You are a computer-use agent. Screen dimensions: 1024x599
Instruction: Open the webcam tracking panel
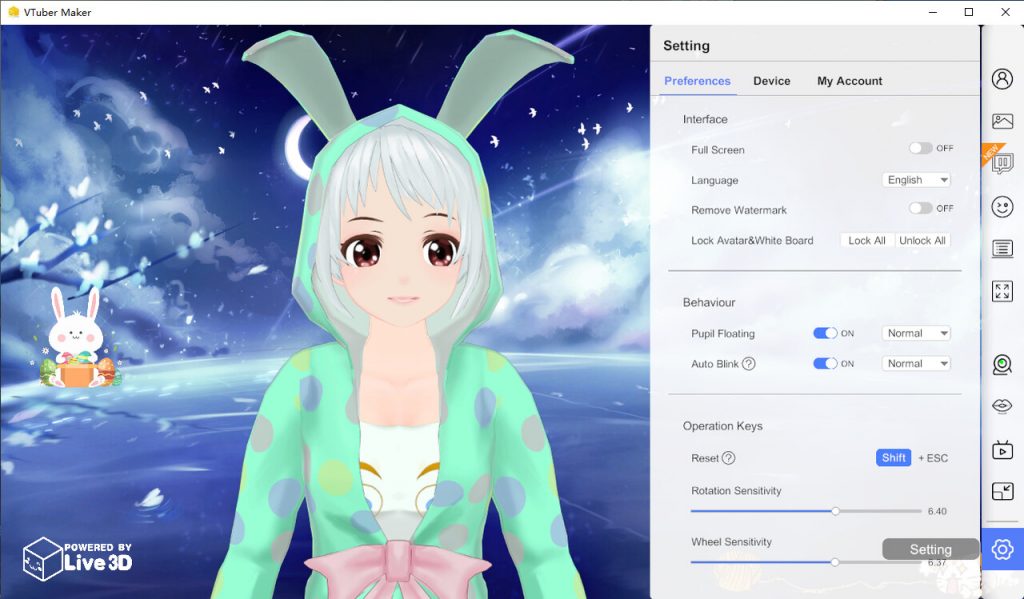pyautogui.click(x=1005, y=363)
